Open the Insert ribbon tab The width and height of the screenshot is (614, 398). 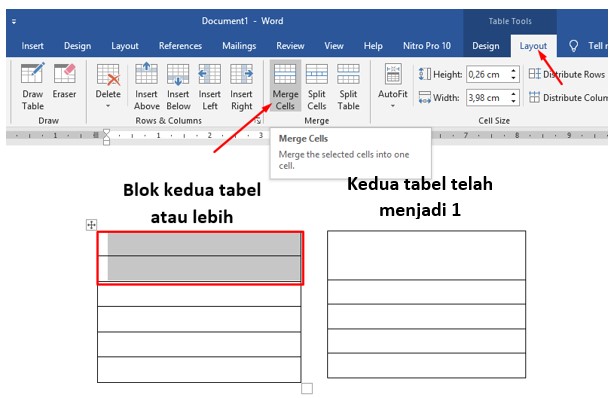tap(33, 46)
